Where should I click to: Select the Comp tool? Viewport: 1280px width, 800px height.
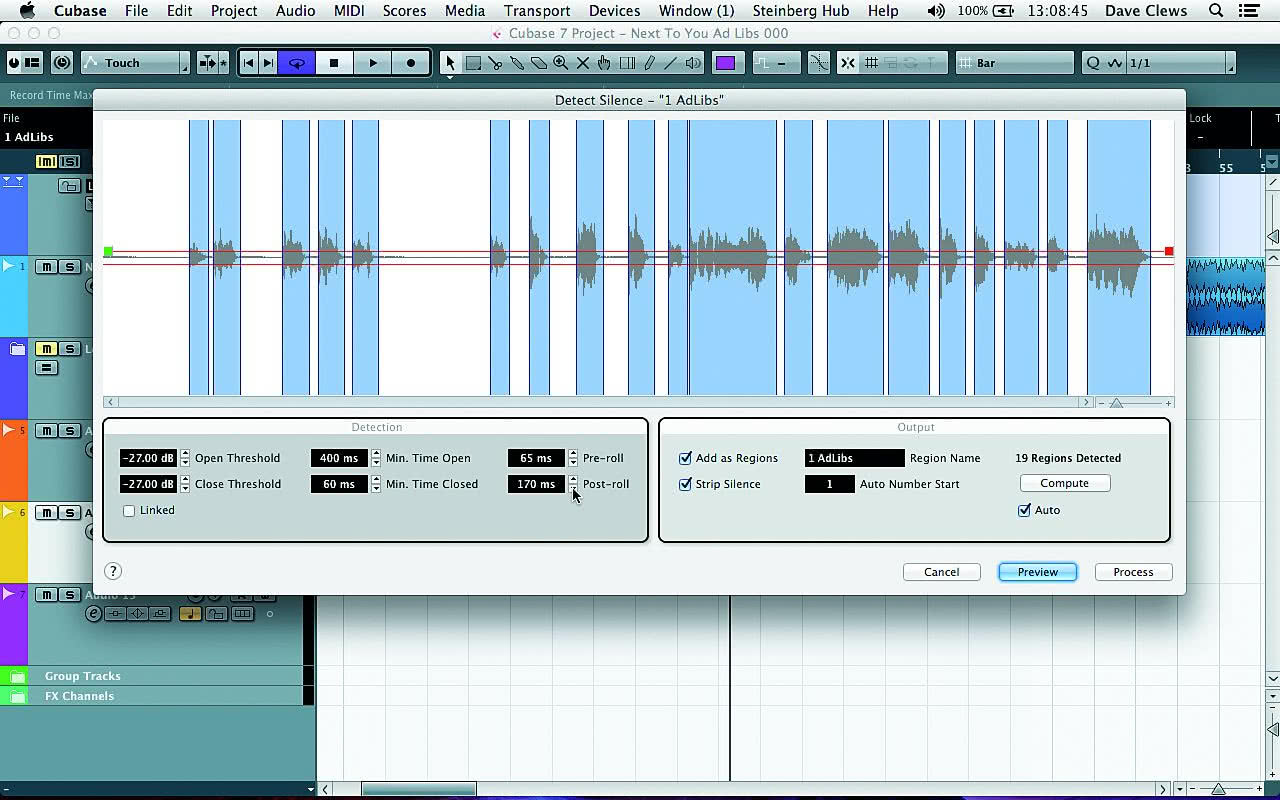coord(627,63)
